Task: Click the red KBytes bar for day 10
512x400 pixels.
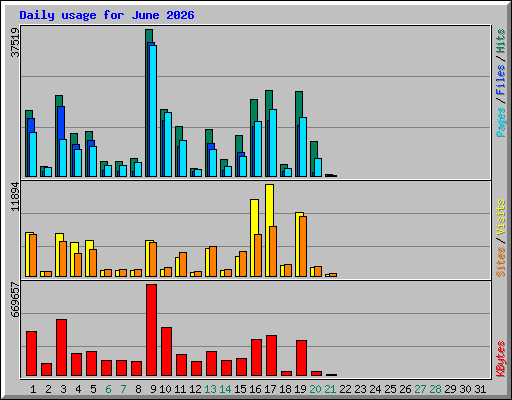Action: (166, 352)
